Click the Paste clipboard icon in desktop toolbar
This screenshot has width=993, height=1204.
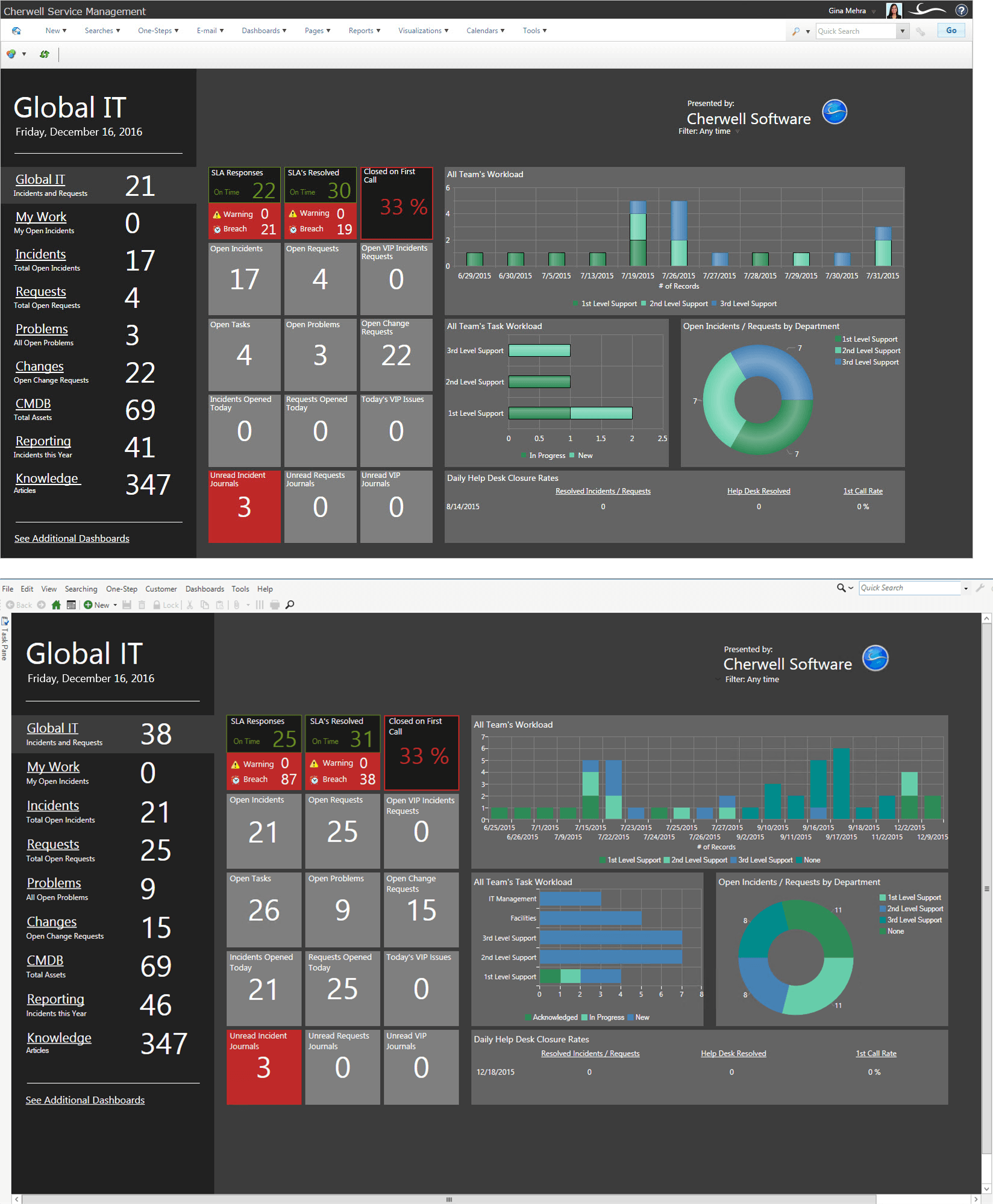pyautogui.click(x=220, y=605)
